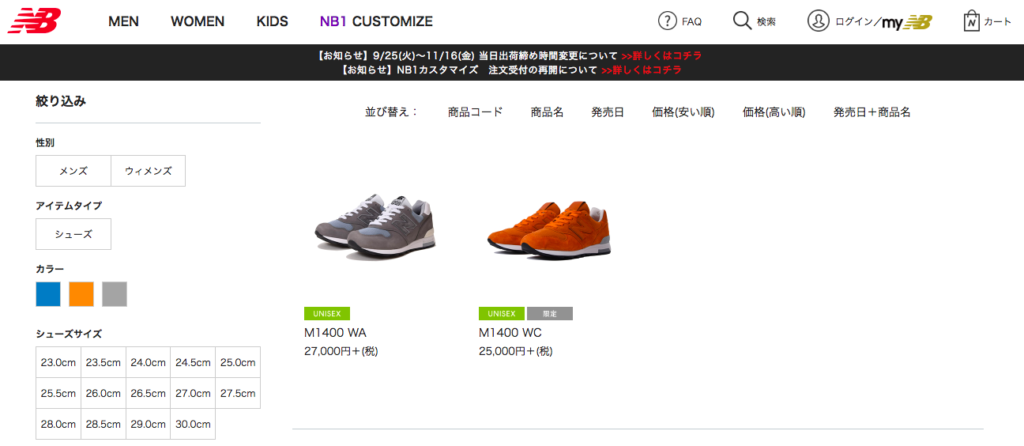This screenshot has height=446, width=1024.
Task: Toggle the ウィメンズ gender filter
Action: (148, 171)
